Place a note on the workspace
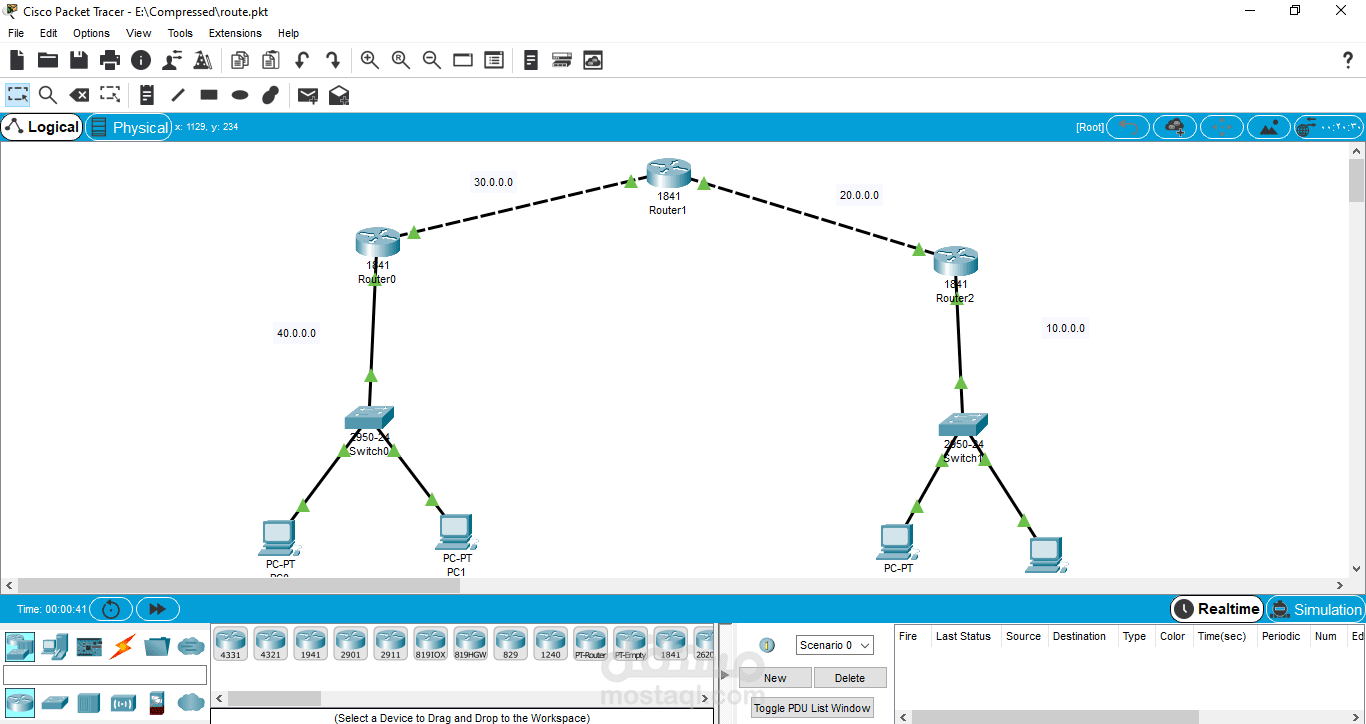The width and height of the screenshot is (1366, 724). coord(147,95)
